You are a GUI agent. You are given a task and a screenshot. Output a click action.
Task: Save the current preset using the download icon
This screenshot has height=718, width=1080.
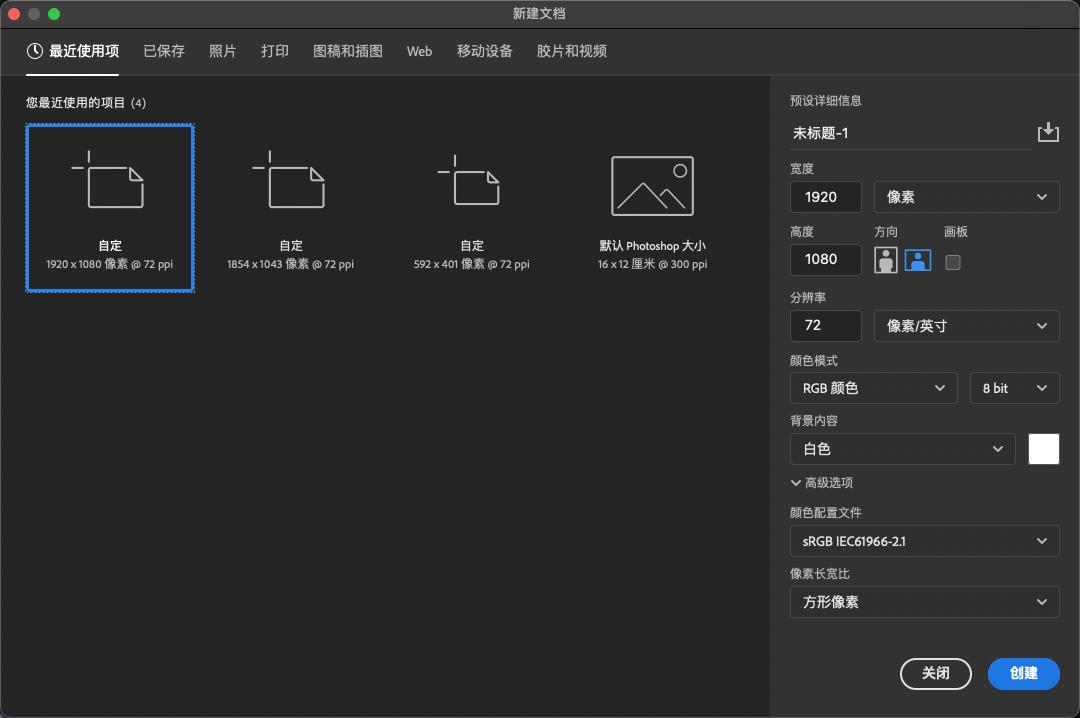click(x=1049, y=131)
